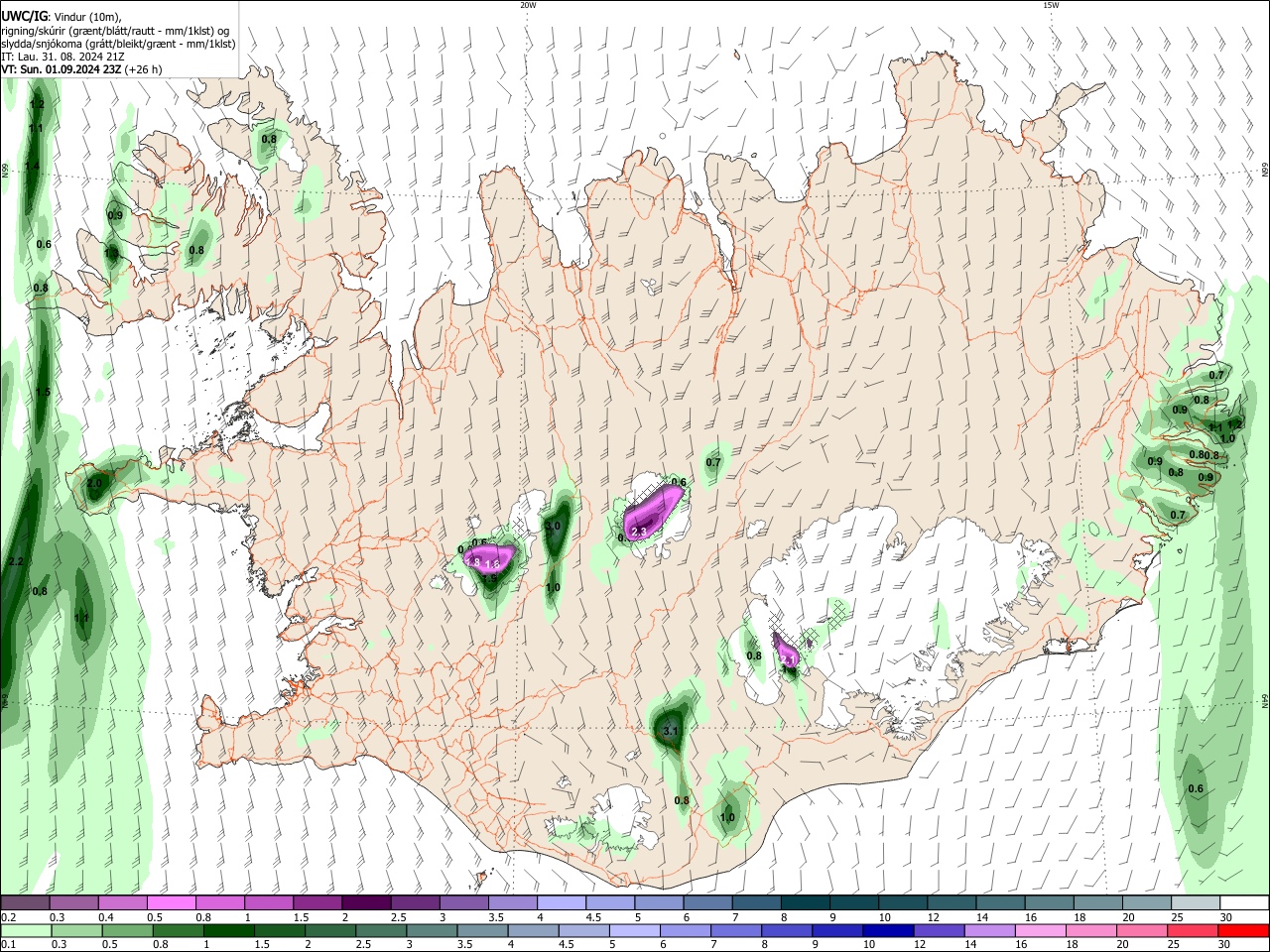The width and height of the screenshot is (1270, 952).
Task: Click the 14 light violet swatch in the rain scale
Action: (987, 930)
